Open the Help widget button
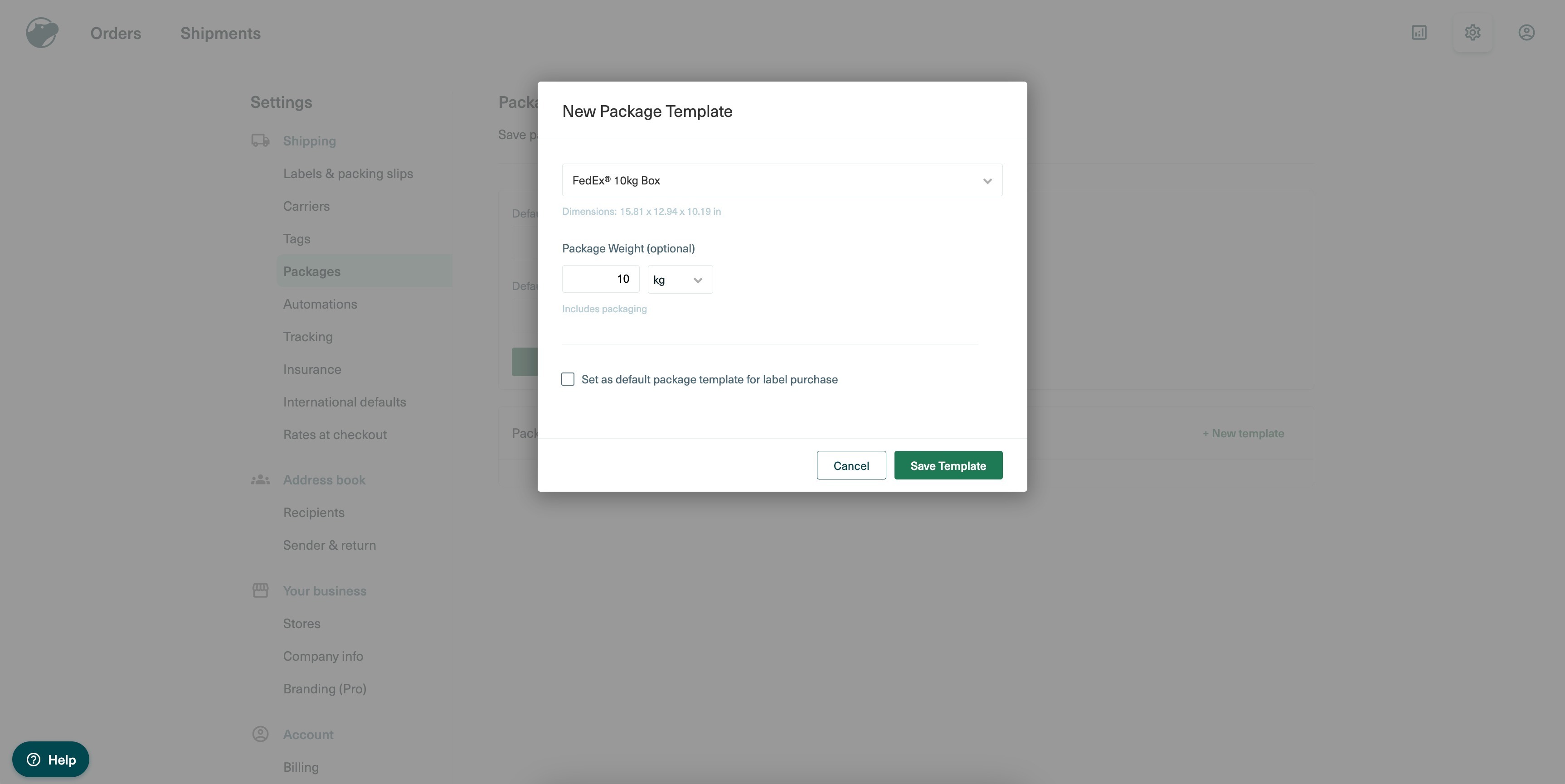This screenshot has height=784, width=1565. 51,759
